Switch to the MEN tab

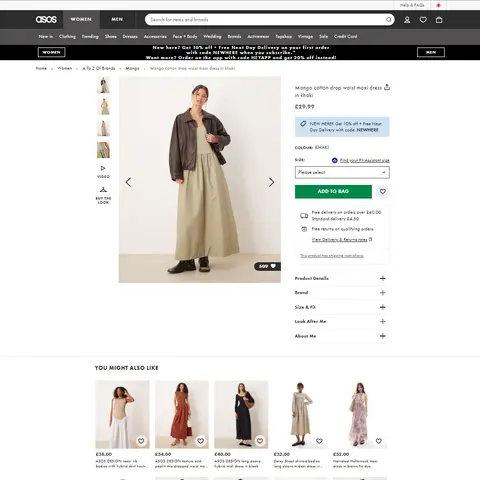tap(117, 19)
